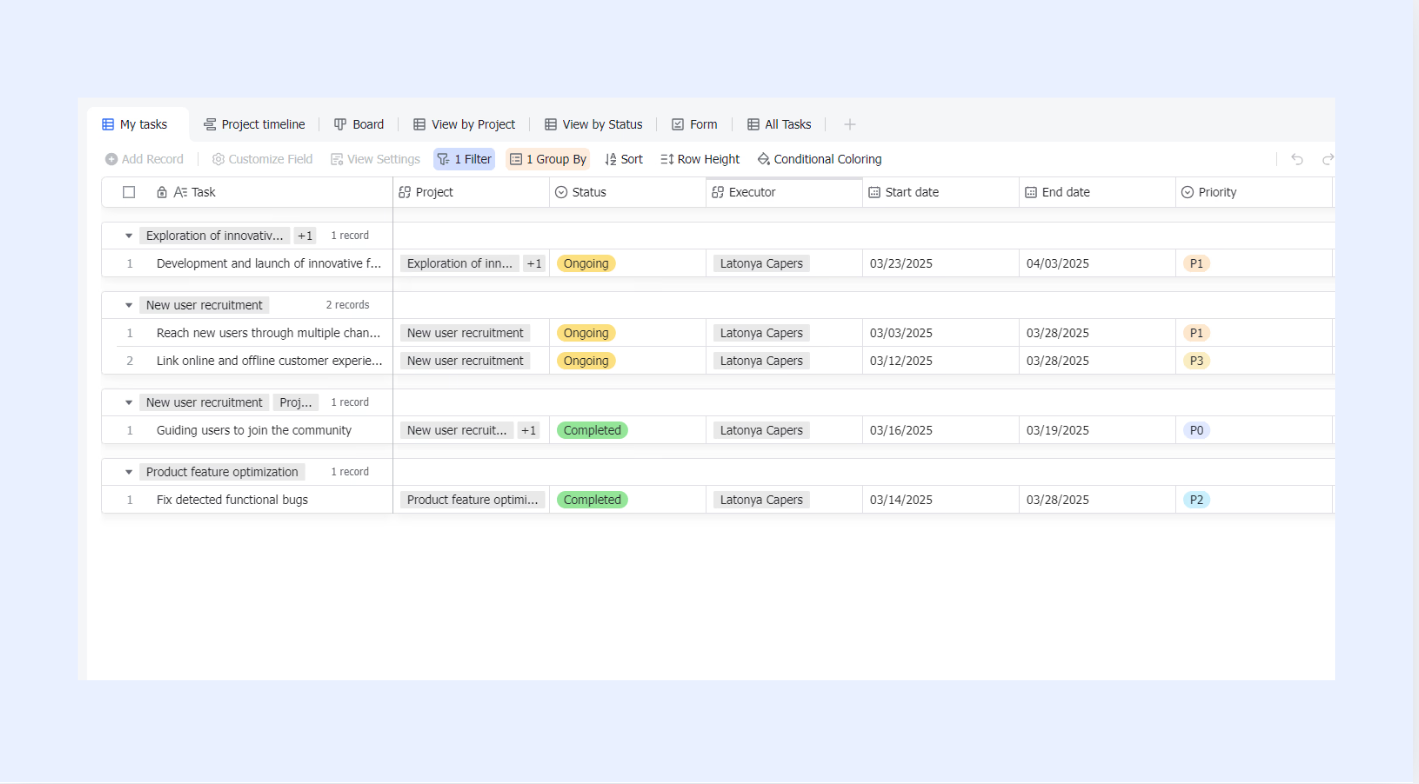Click the Add Record button

point(145,159)
